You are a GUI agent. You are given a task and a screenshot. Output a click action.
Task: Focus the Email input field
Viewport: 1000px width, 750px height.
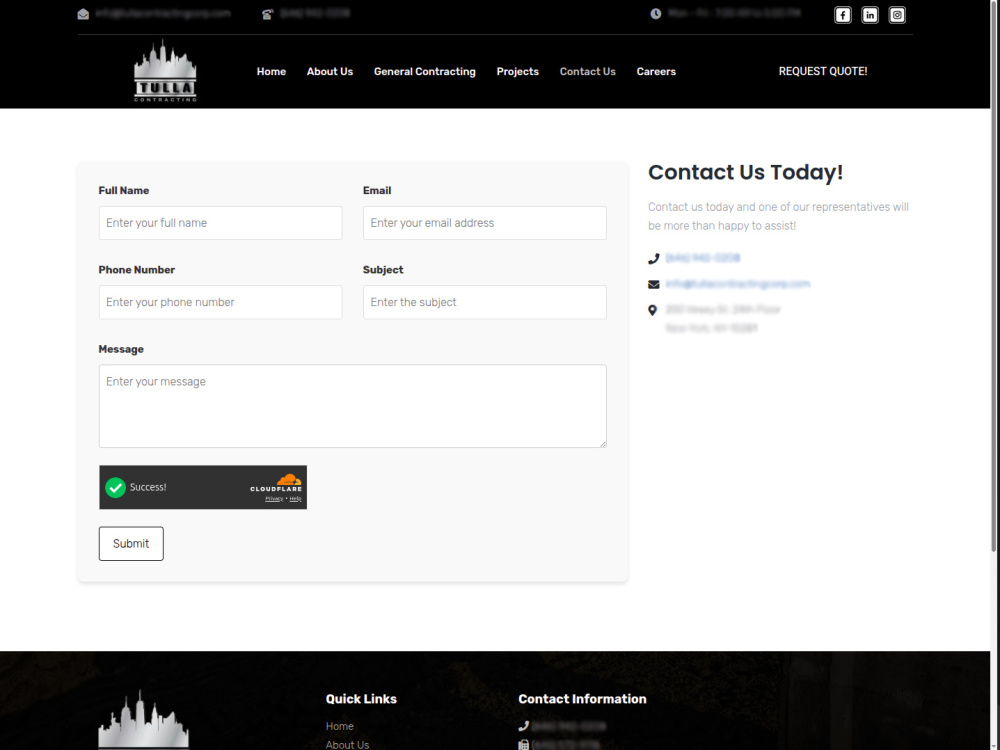485,223
